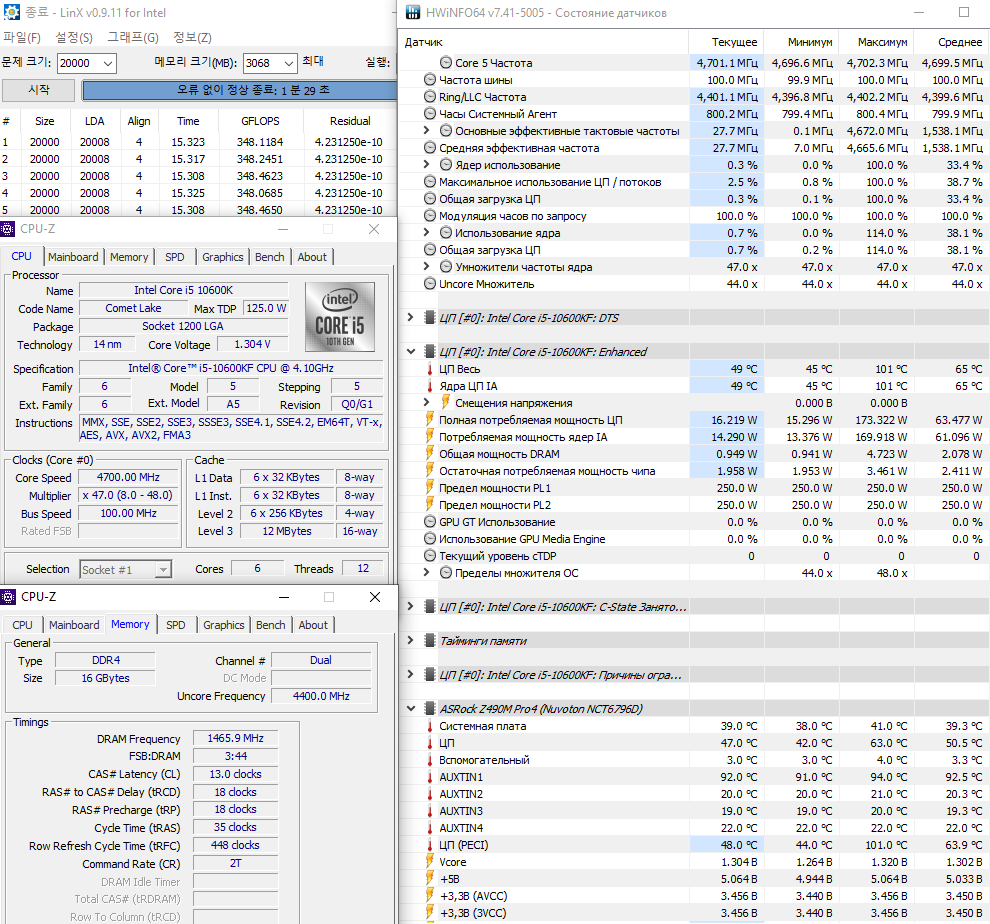Open the Socket #1 selection combo box
The width and height of the screenshot is (990, 924).
coord(125,570)
